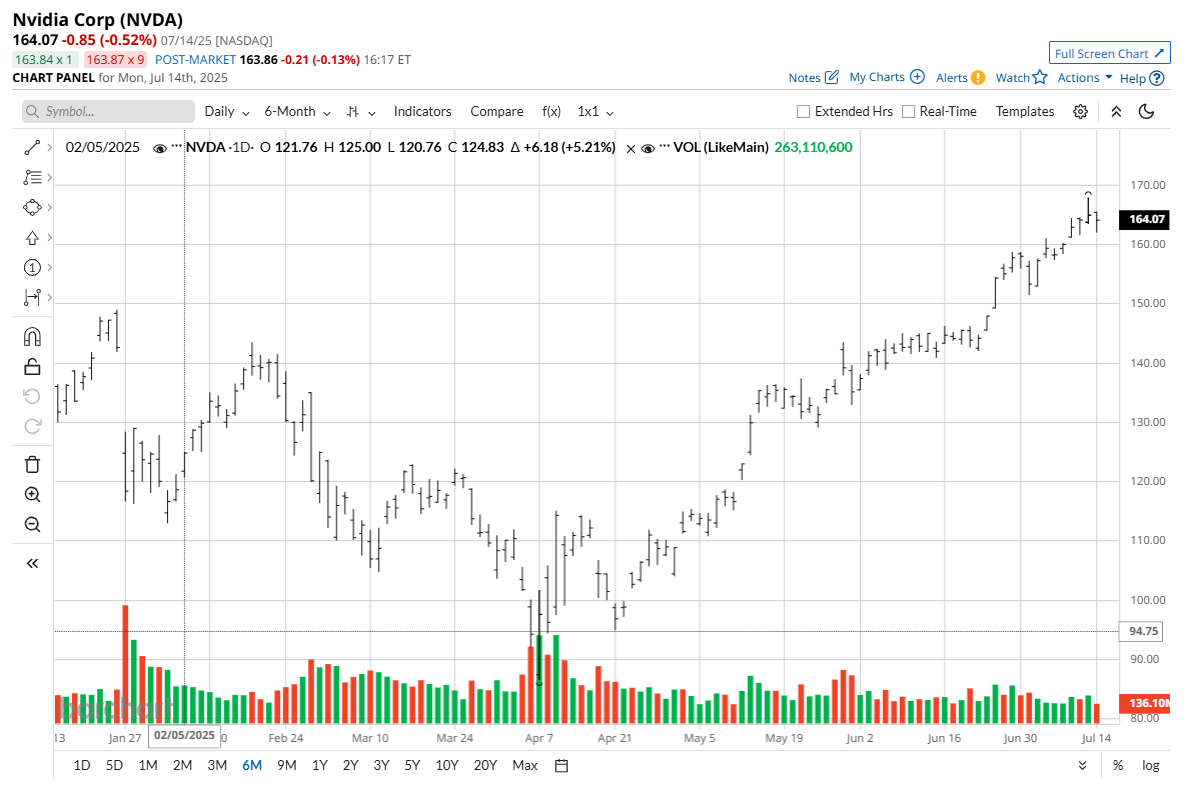The image size is (1198, 791).
Task: Select the 10Y range
Action: (x=446, y=765)
